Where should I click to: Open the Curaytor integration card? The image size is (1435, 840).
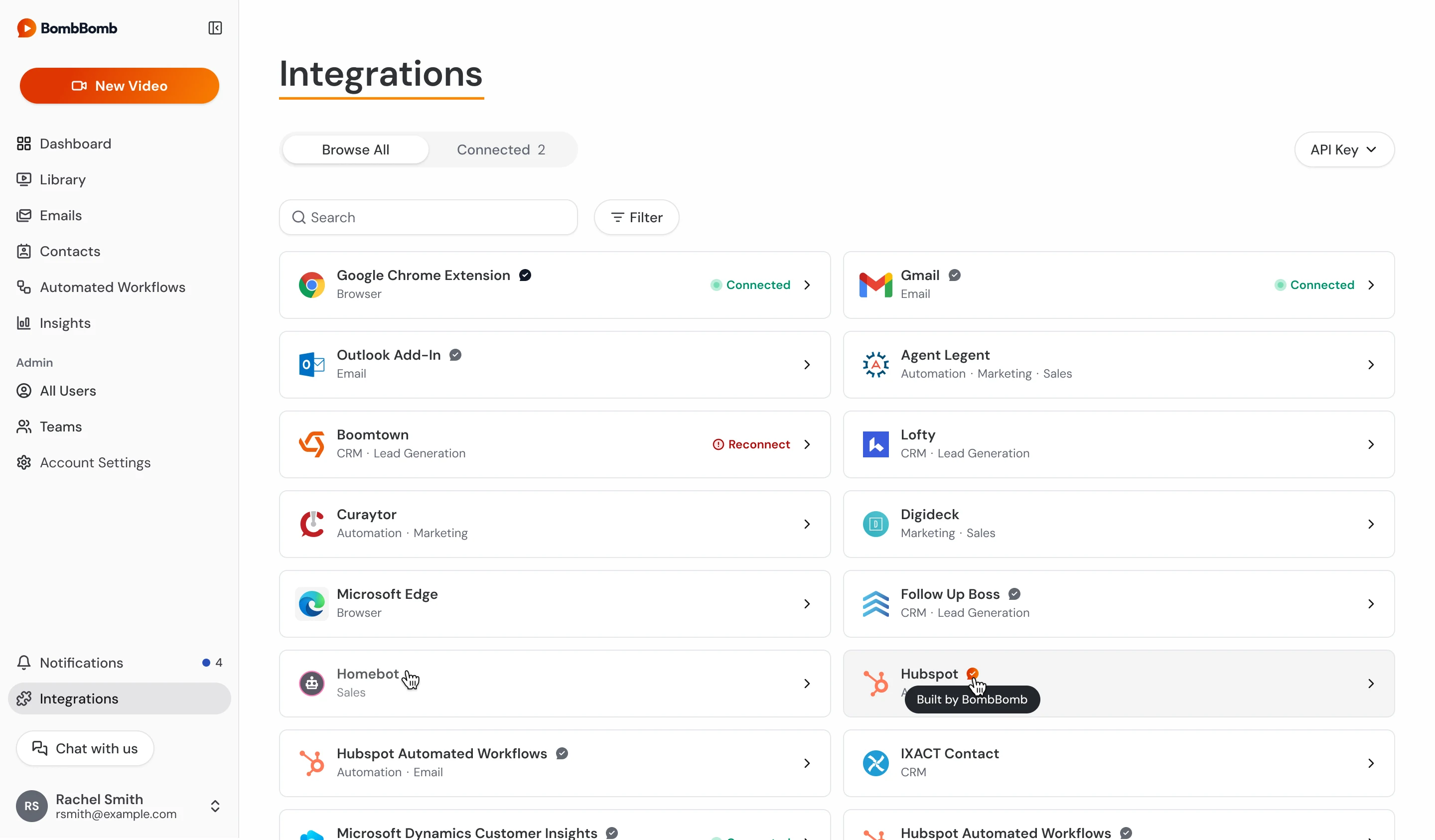tap(555, 524)
